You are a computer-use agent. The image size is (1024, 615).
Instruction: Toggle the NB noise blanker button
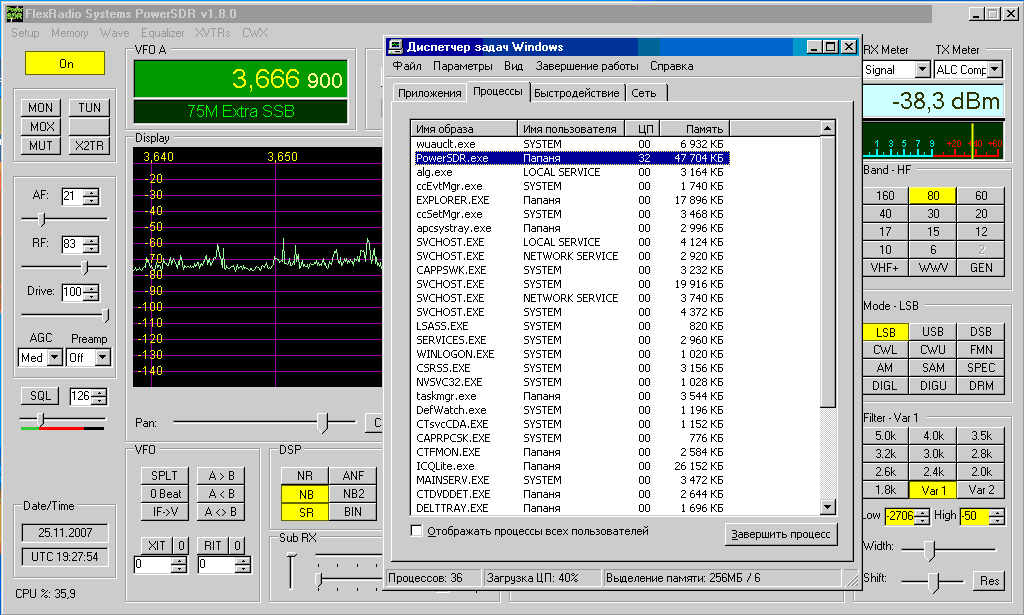coord(303,494)
